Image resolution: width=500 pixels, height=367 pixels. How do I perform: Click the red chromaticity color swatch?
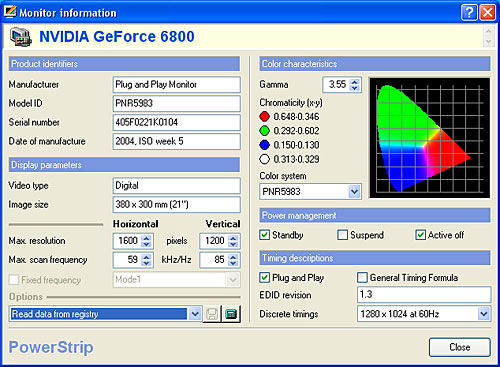tap(264, 116)
